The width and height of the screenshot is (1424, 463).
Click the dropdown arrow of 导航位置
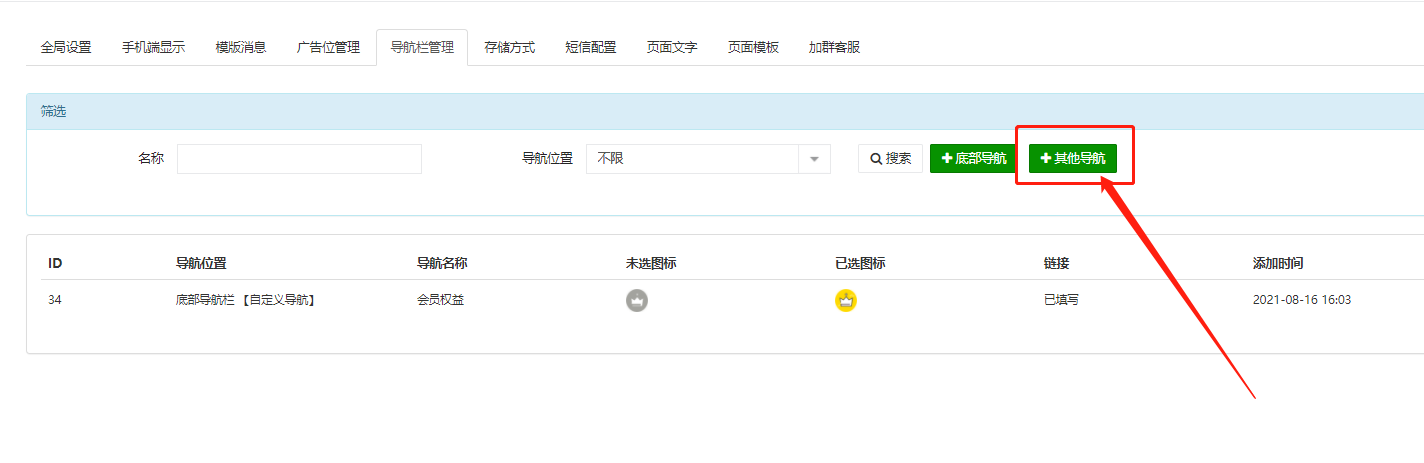[x=814, y=159]
